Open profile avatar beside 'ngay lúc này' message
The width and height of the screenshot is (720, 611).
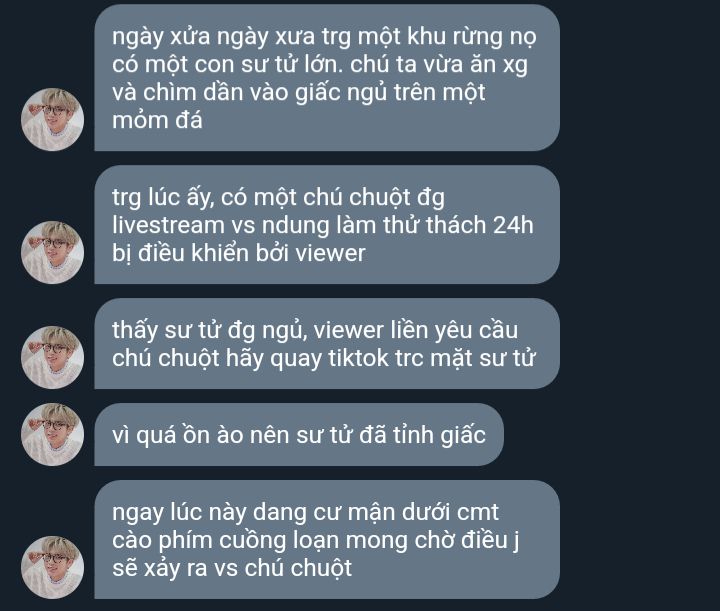(x=52, y=567)
